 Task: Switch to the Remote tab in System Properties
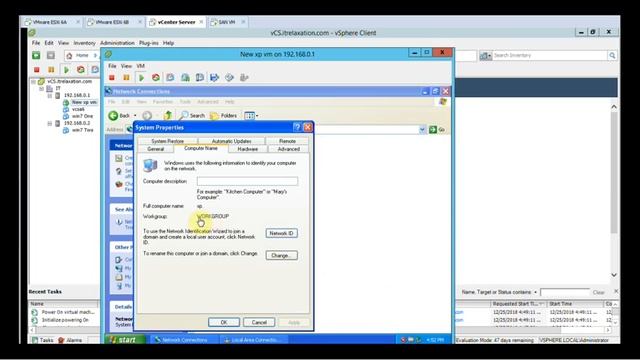click(287, 141)
